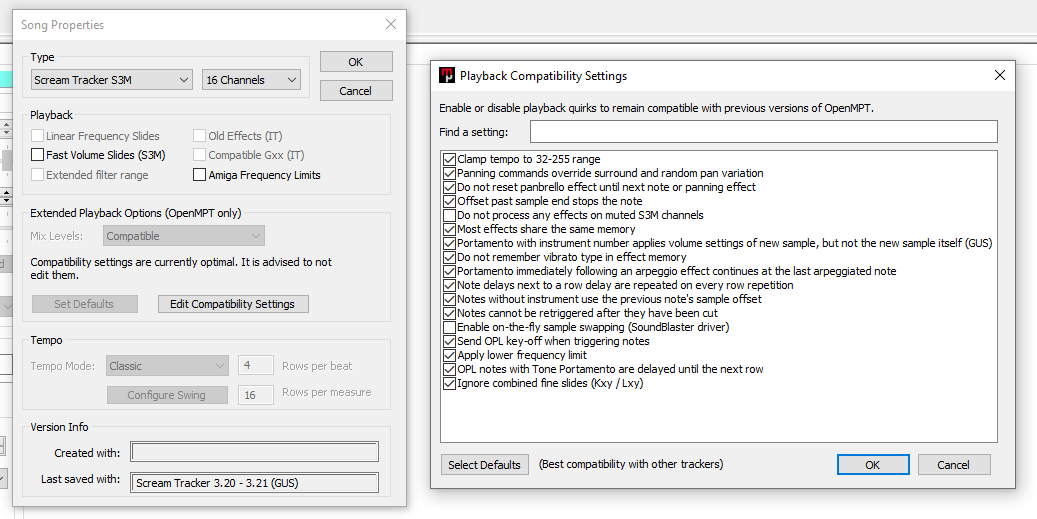
Task: Enable Fast Volume Slides (S3M) checkbox
Action: (38, 155)
